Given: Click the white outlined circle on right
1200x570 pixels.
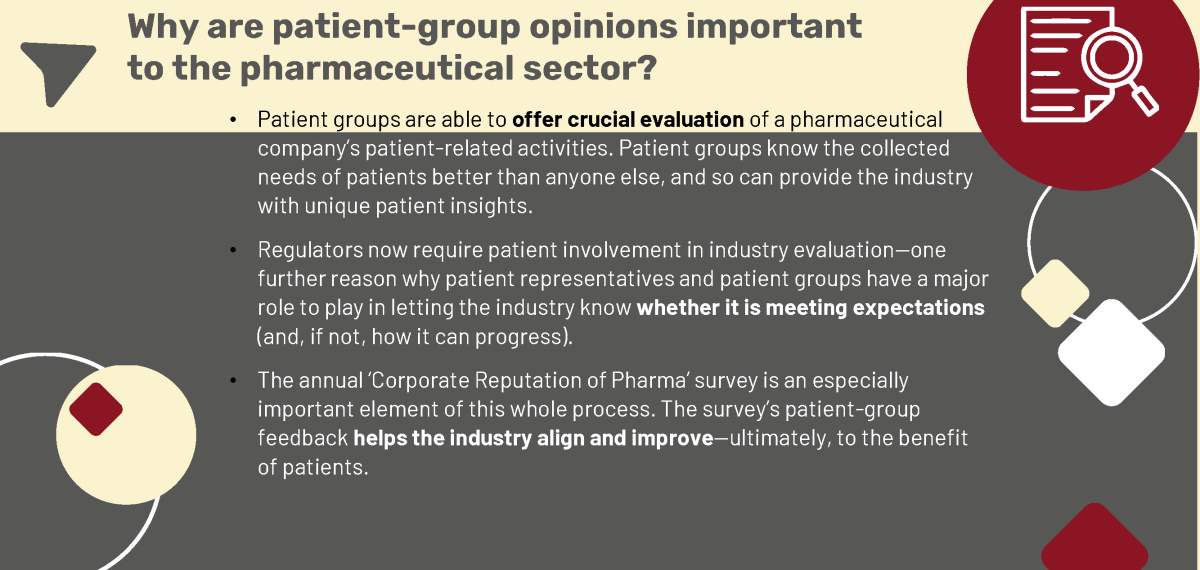Looking at the screenshot, I should (1114, 245).
